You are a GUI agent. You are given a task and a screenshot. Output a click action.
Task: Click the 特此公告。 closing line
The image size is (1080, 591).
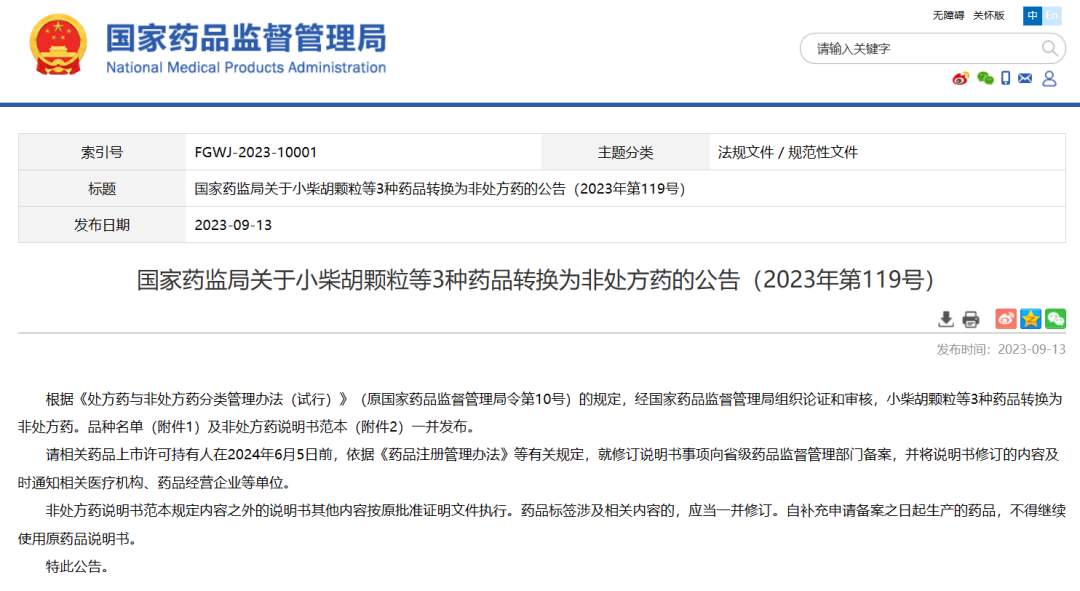click(x=77, y=566)
